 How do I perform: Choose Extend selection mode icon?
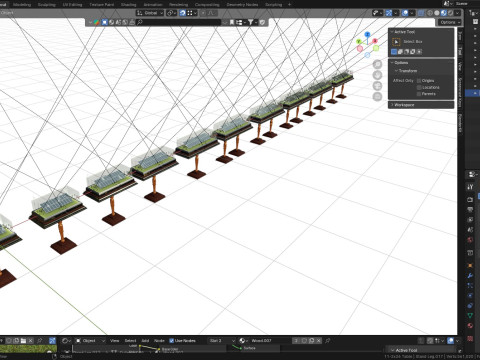400,52
